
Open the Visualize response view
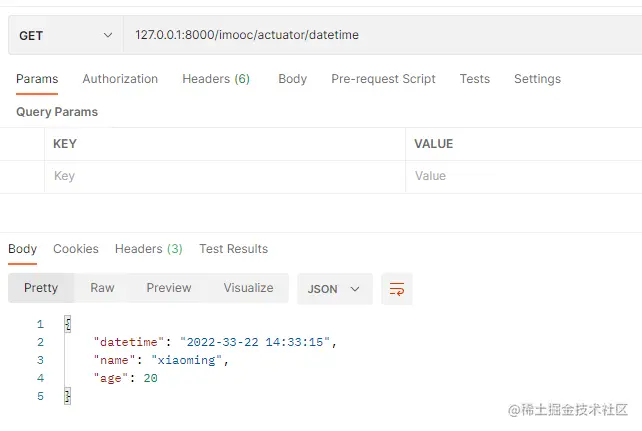[x=248, y=288]
